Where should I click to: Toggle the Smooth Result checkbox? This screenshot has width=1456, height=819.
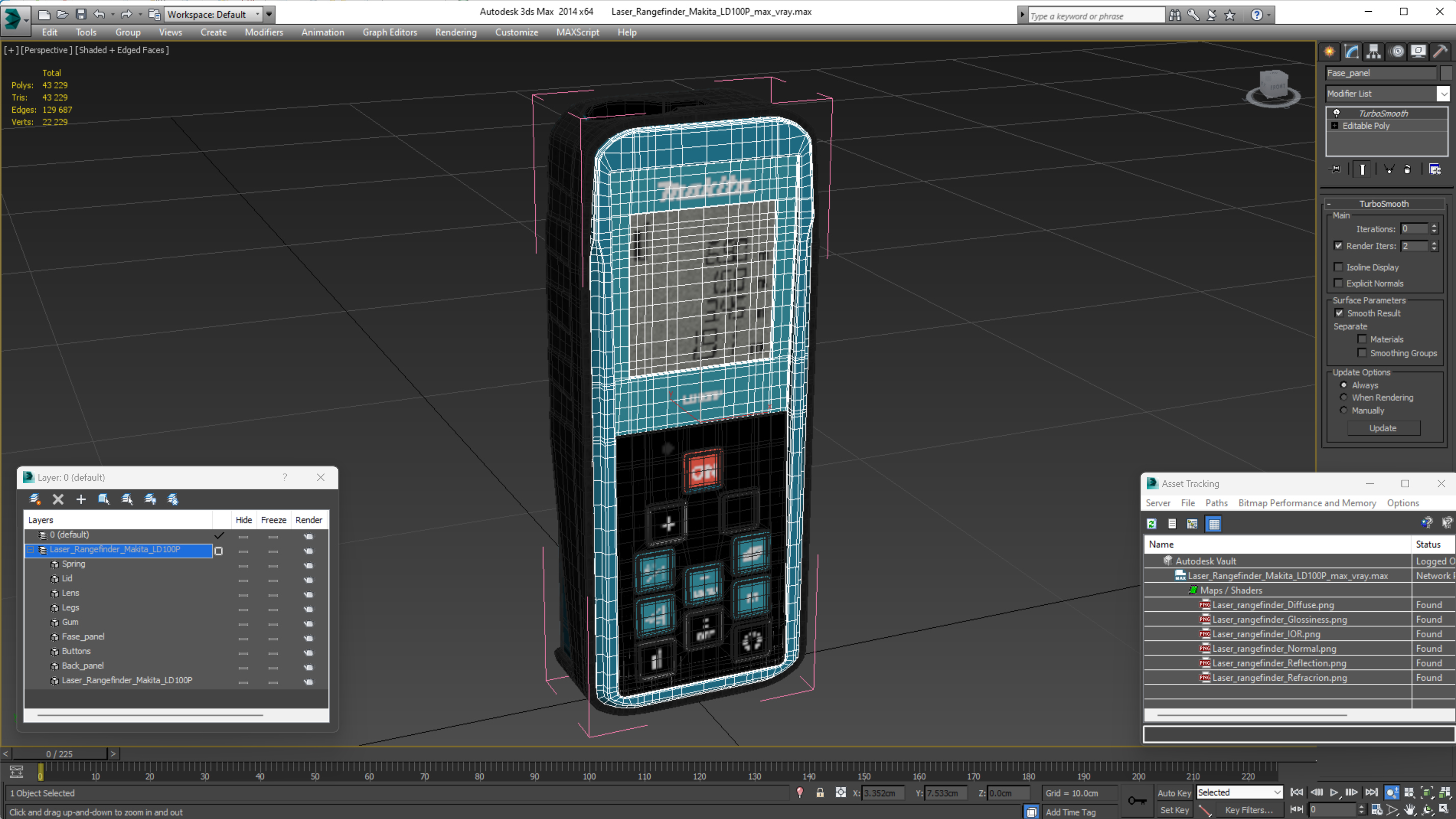[1339, 313]
